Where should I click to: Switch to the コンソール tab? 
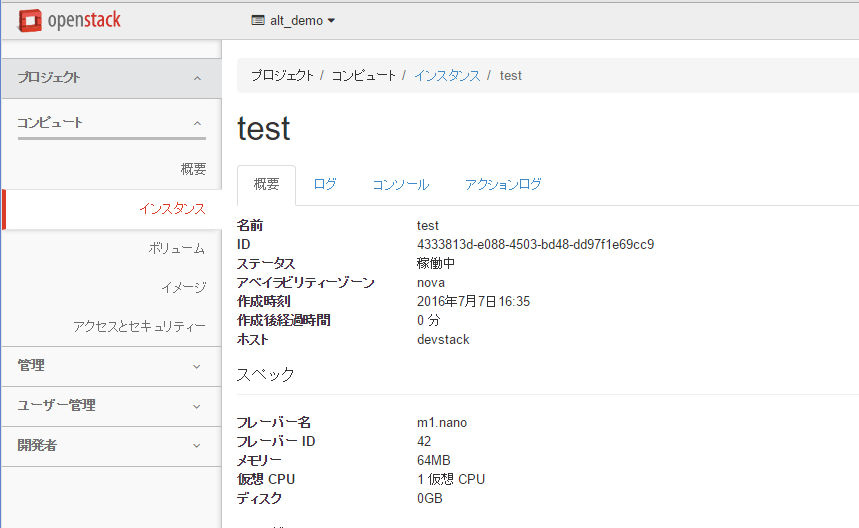pos(400,185)
